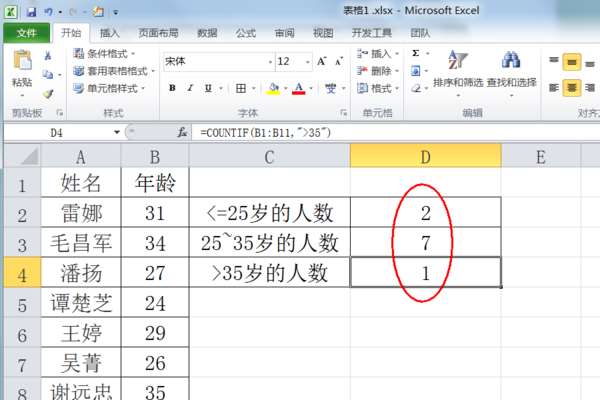Open Cell Styles (单元格样式) dropdown
Screen dimensions: 600x400
click(x=109, y=88)
